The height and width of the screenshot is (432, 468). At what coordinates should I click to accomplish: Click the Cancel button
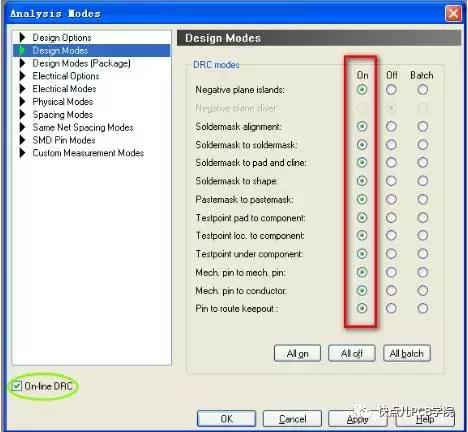click(x=292, y=419)
